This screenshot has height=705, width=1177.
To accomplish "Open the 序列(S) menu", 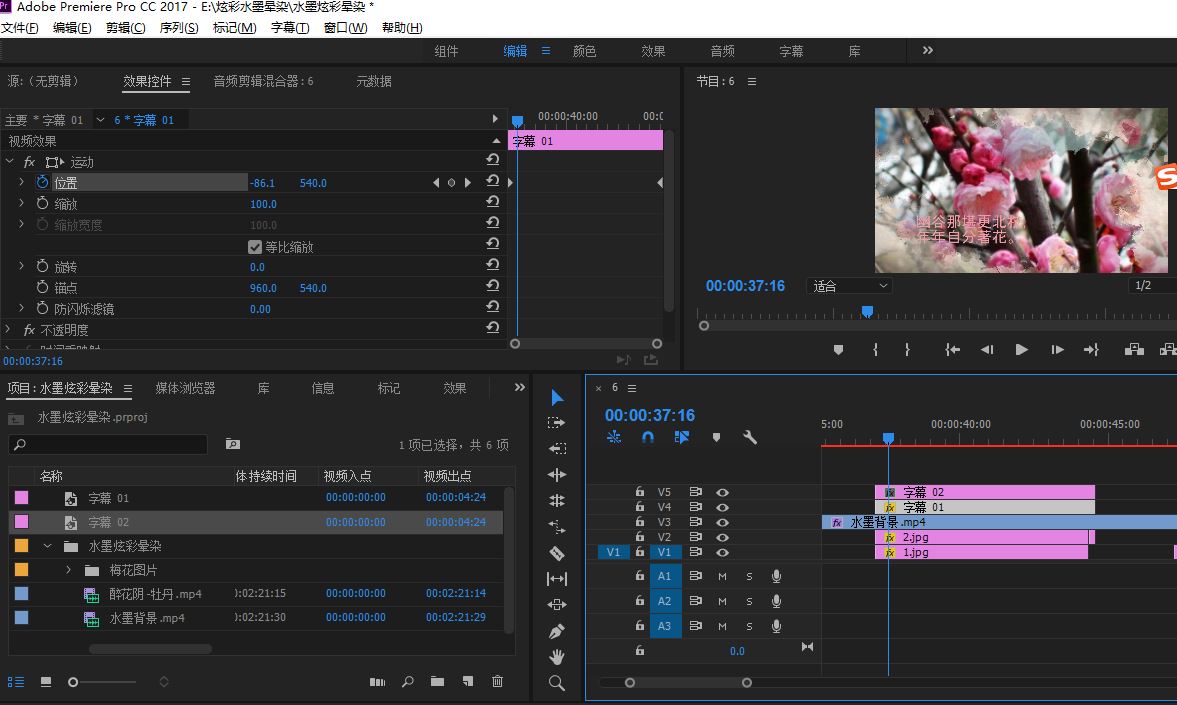I will point(179,27).
